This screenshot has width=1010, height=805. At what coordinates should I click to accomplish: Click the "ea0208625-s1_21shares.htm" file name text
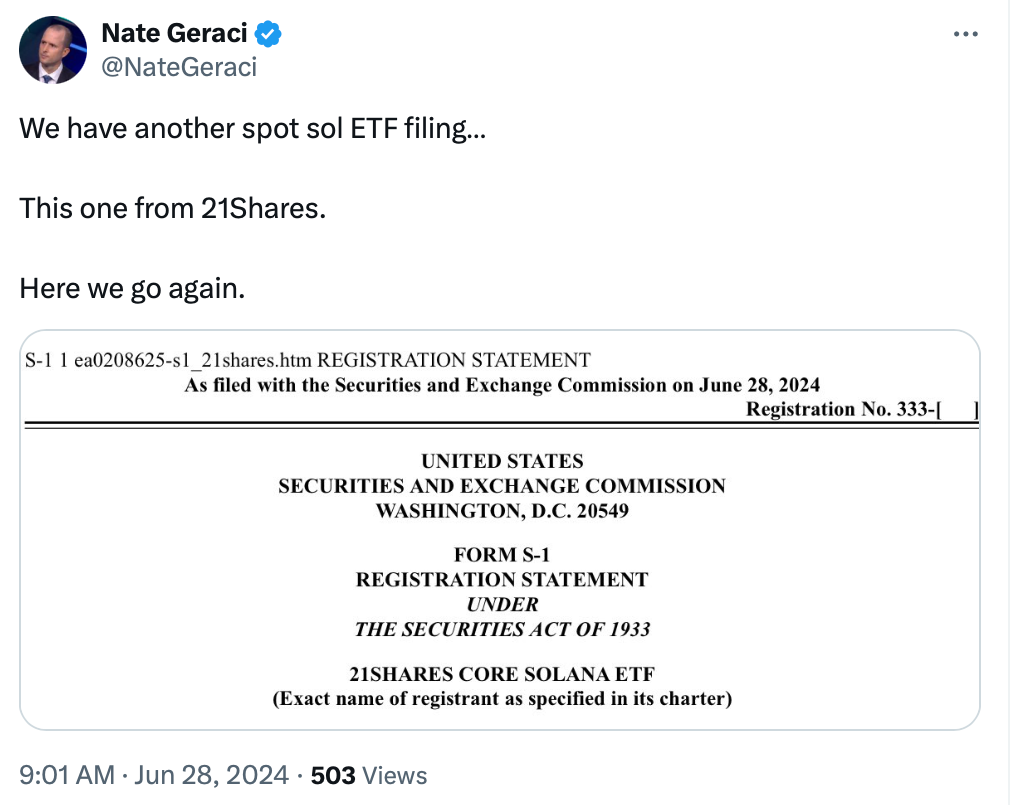point(193,360)
